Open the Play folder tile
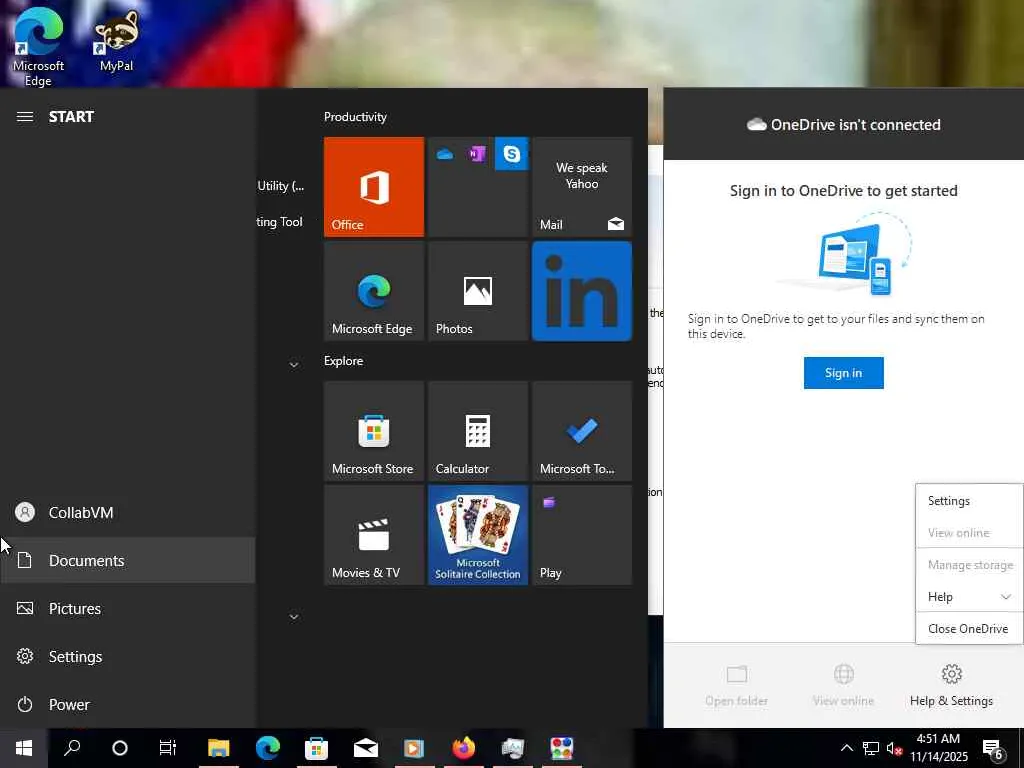This screenshot has width=1024, height=768. click(582, 535)
